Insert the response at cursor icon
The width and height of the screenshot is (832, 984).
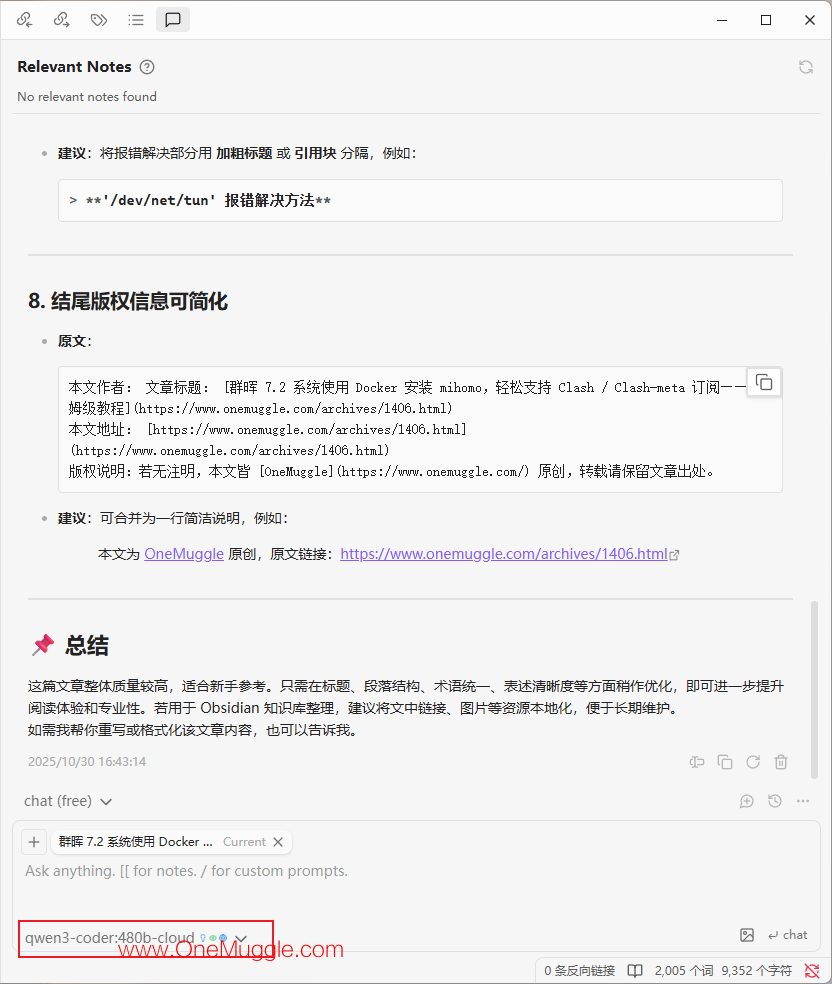click(x=696, y=762)
